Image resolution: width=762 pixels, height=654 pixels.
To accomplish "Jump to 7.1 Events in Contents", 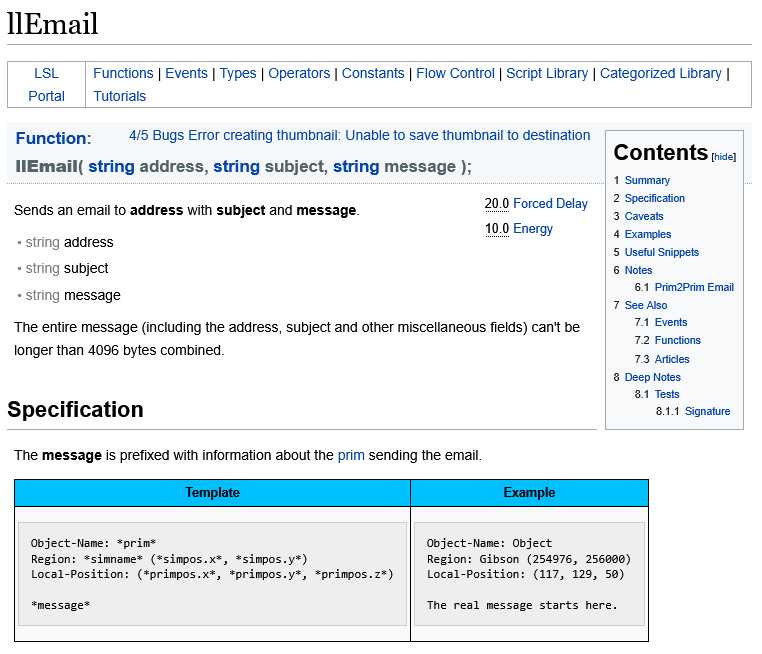I will click(x=671, y=322).
